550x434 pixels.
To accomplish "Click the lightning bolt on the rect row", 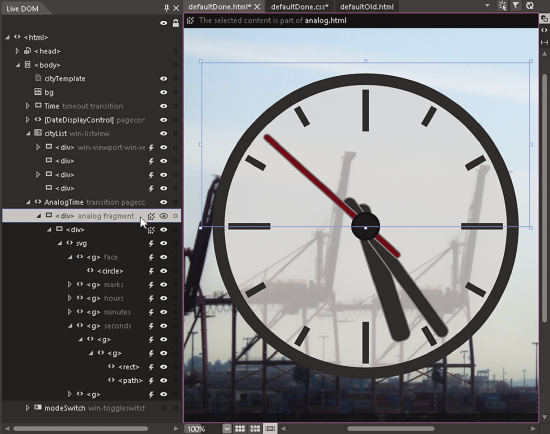I will 151,367.
